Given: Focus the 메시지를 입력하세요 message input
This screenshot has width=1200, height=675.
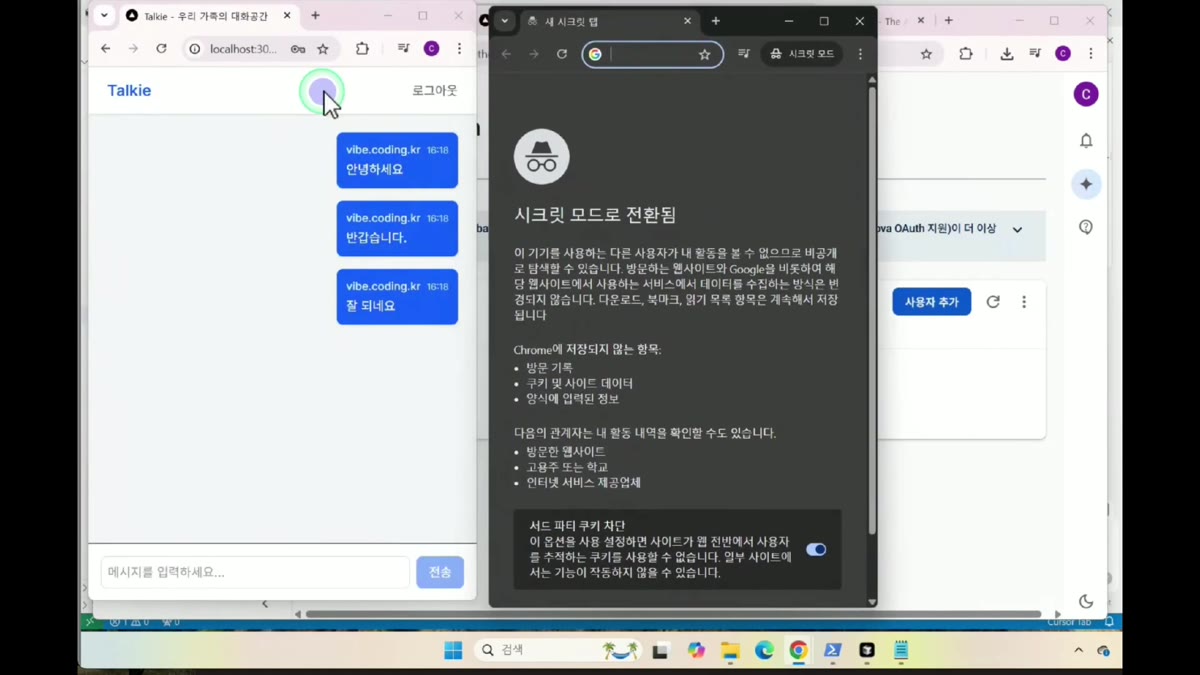Looking at the screenshot, I should (255, 572).
